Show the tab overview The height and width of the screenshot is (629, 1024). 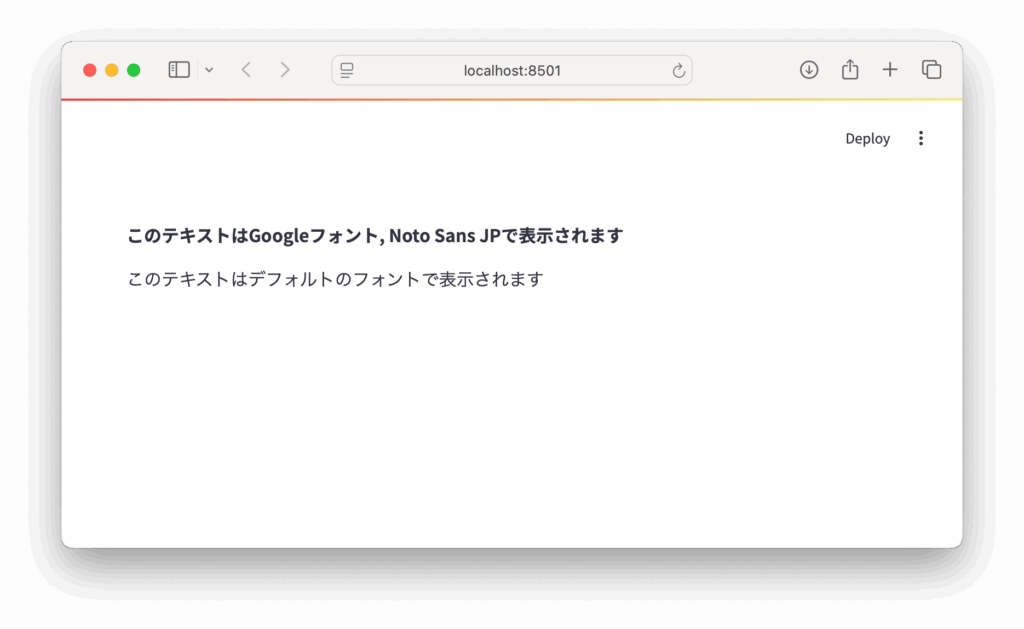click(x=931, y=70)
